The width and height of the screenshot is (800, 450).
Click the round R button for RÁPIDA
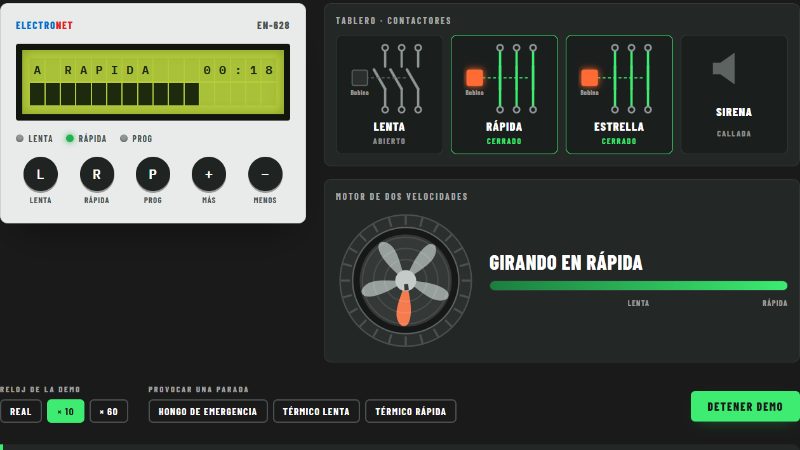pyautogui.click(x=96, y=174)
